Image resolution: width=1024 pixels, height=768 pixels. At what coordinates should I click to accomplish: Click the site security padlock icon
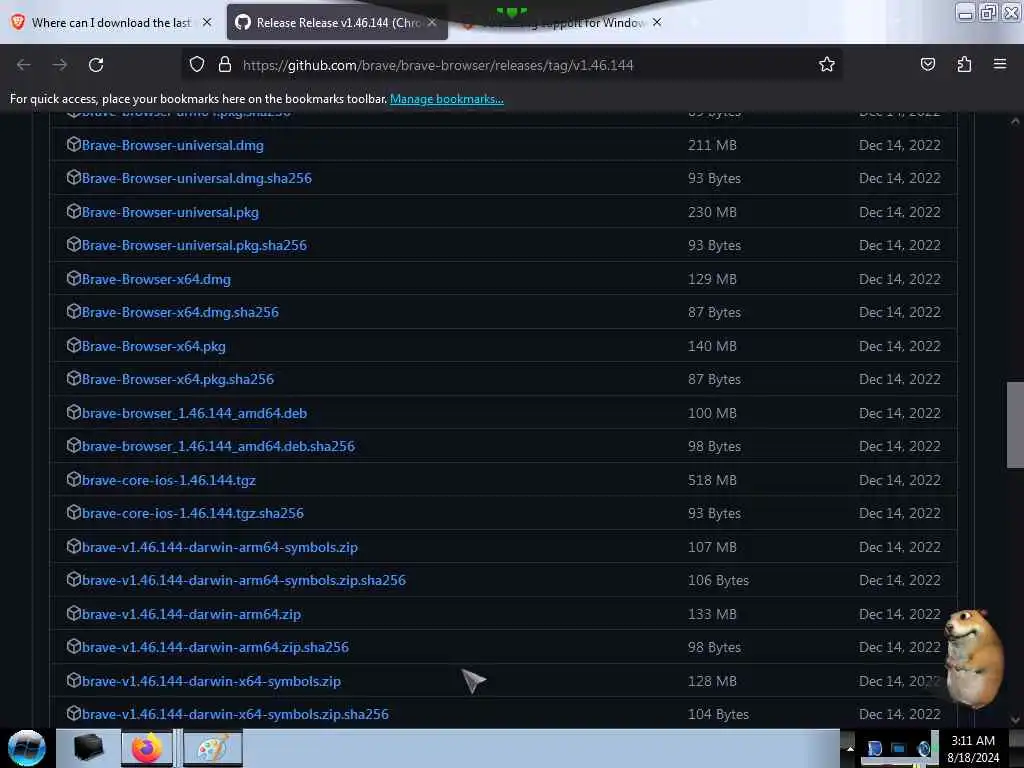(x=225, y=64)
